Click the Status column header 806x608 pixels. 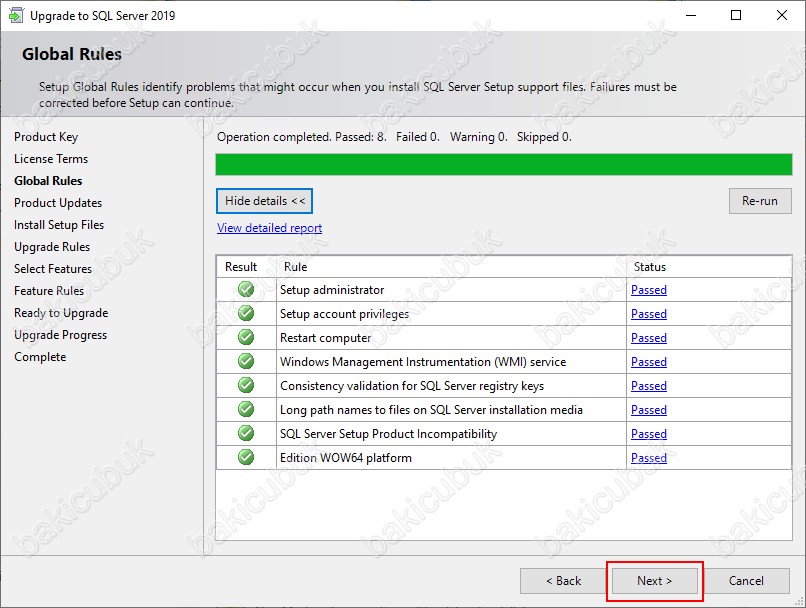(x=650, y=267)
